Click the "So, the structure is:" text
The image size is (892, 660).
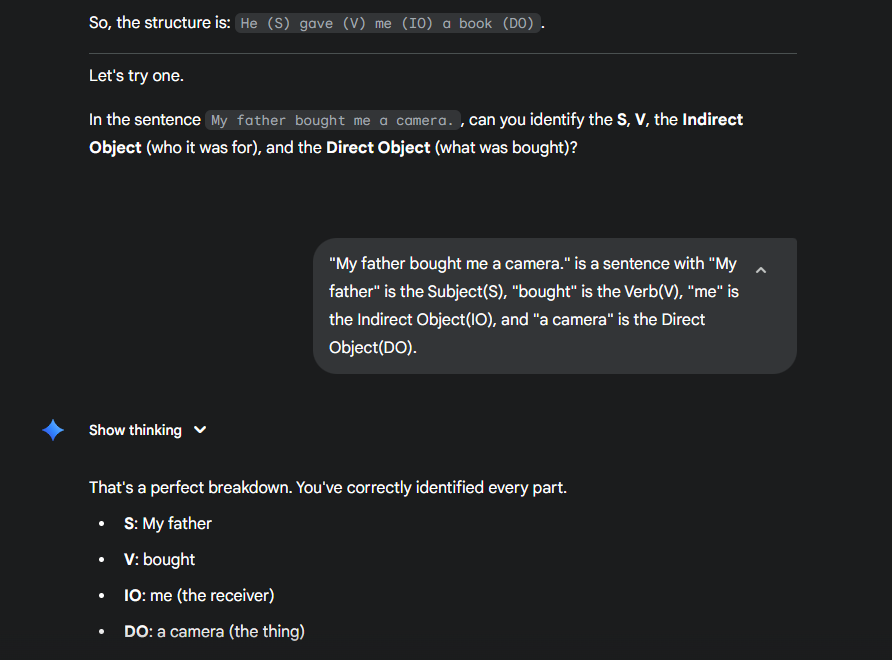click(160, 22)
